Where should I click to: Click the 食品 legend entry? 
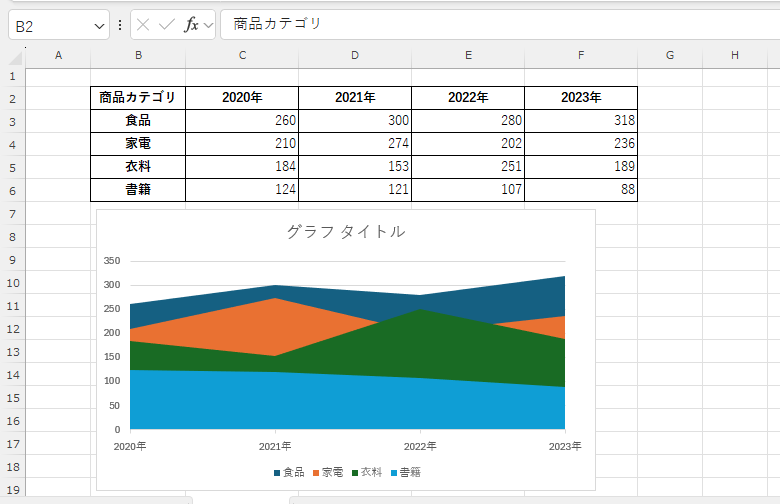pyautogui.click(x=289, y=472)
